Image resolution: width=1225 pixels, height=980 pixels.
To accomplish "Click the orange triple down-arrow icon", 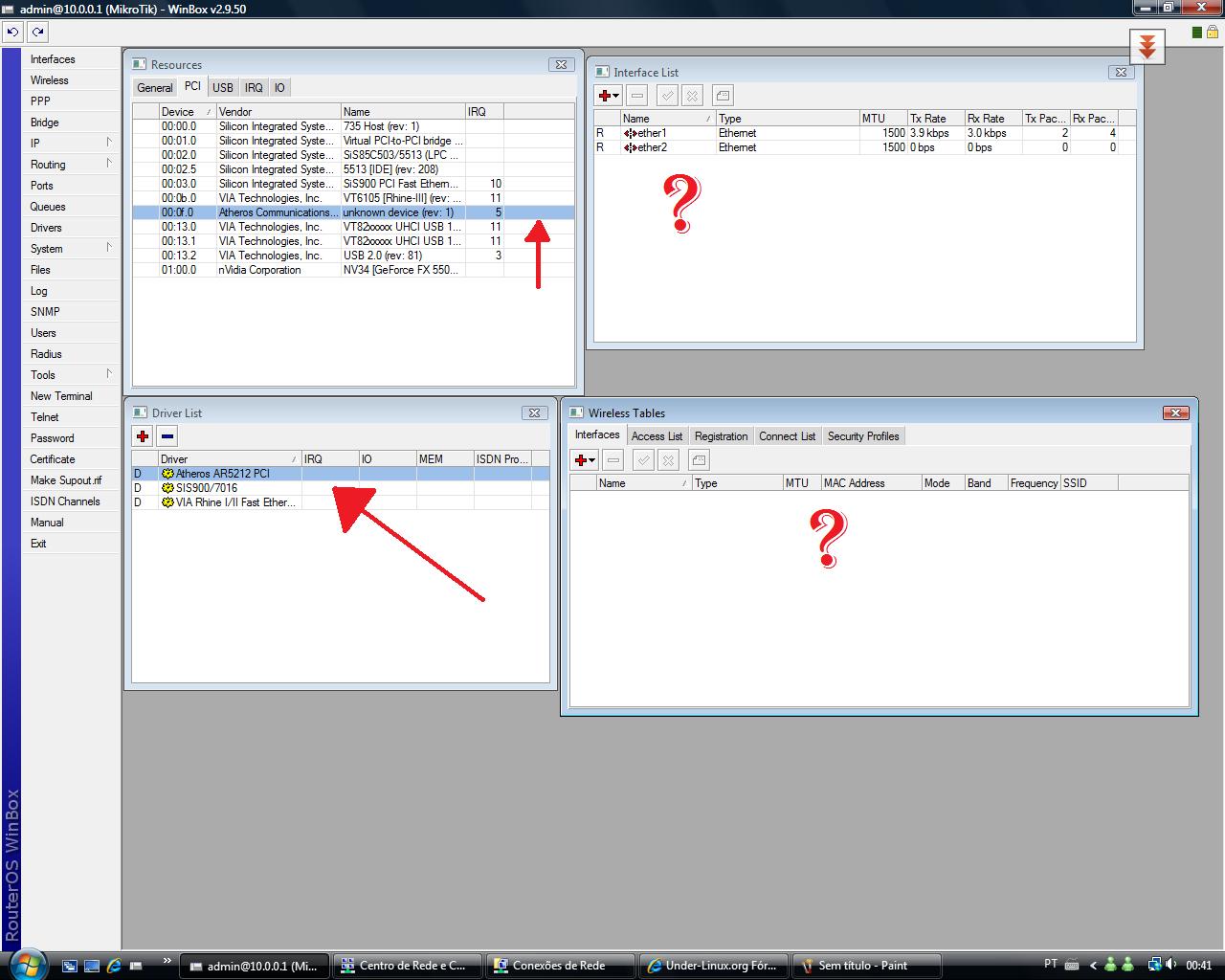I will 1147,46.
